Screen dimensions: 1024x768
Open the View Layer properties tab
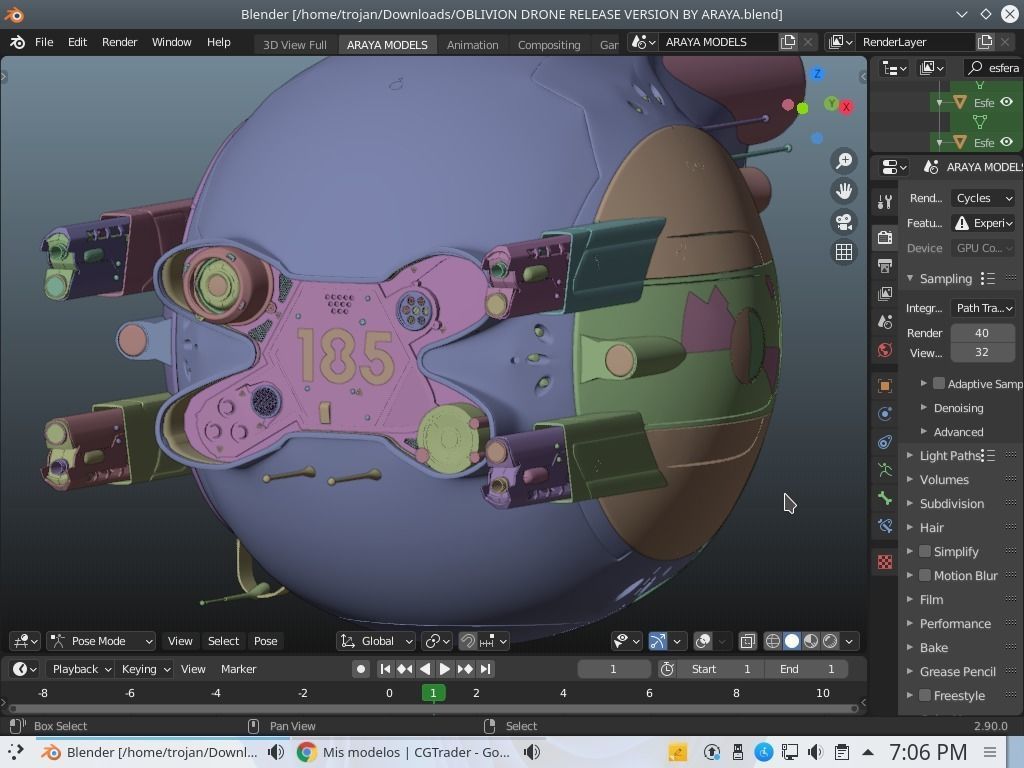(885, 293)
